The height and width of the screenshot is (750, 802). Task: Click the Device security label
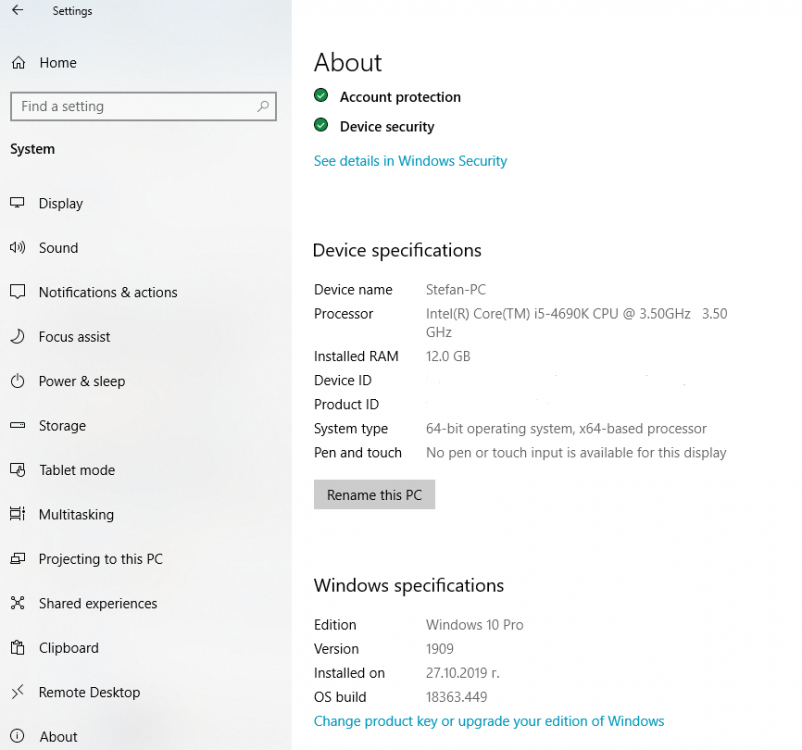(387, 126)
